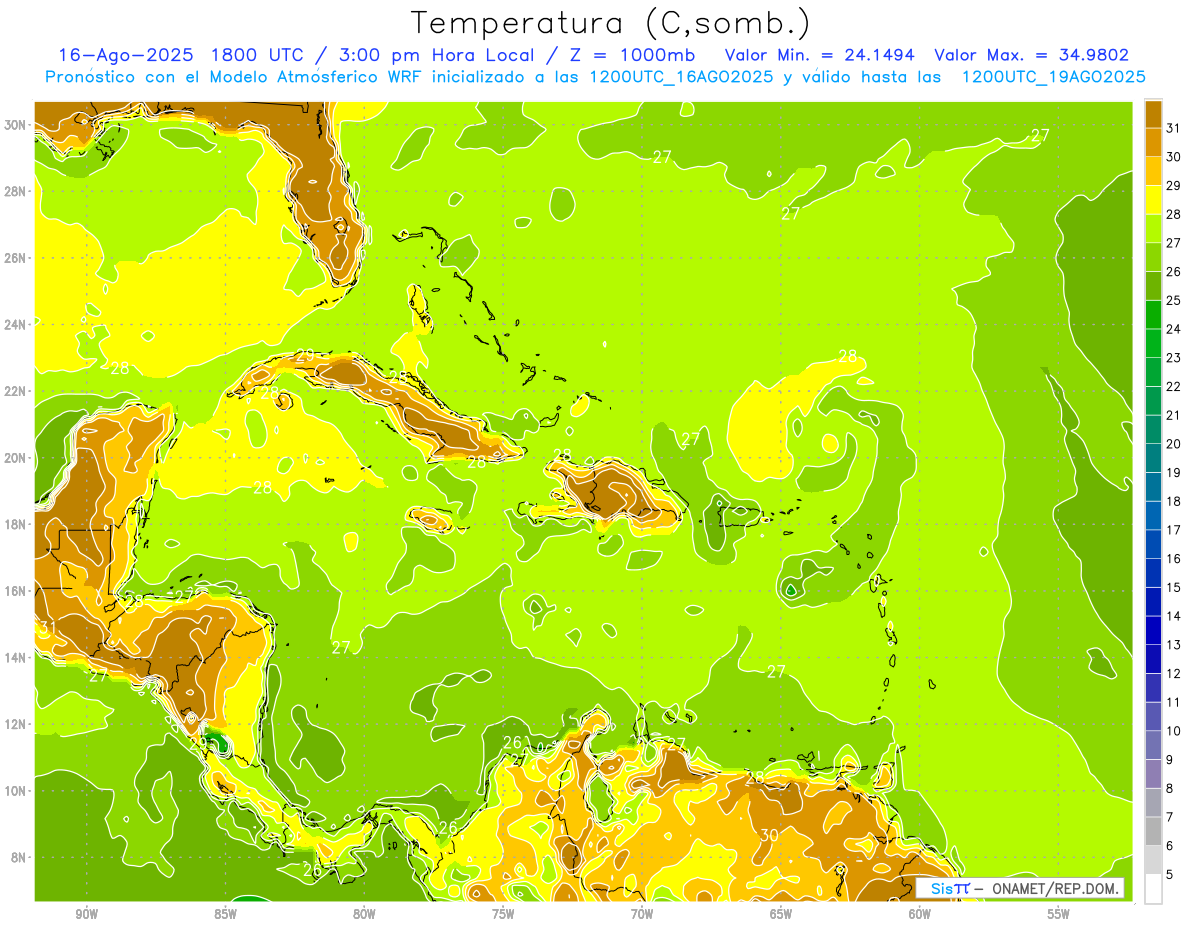Click the '14N' latitude axis label
Viewport: 1200px width, 927px height.
coord(15,657)
